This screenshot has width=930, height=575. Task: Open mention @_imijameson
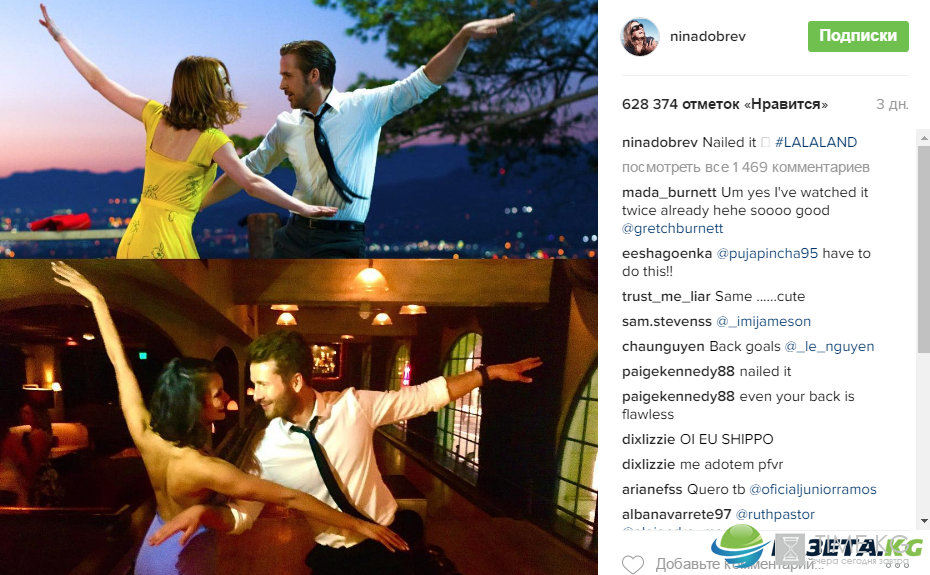point(763,322)
